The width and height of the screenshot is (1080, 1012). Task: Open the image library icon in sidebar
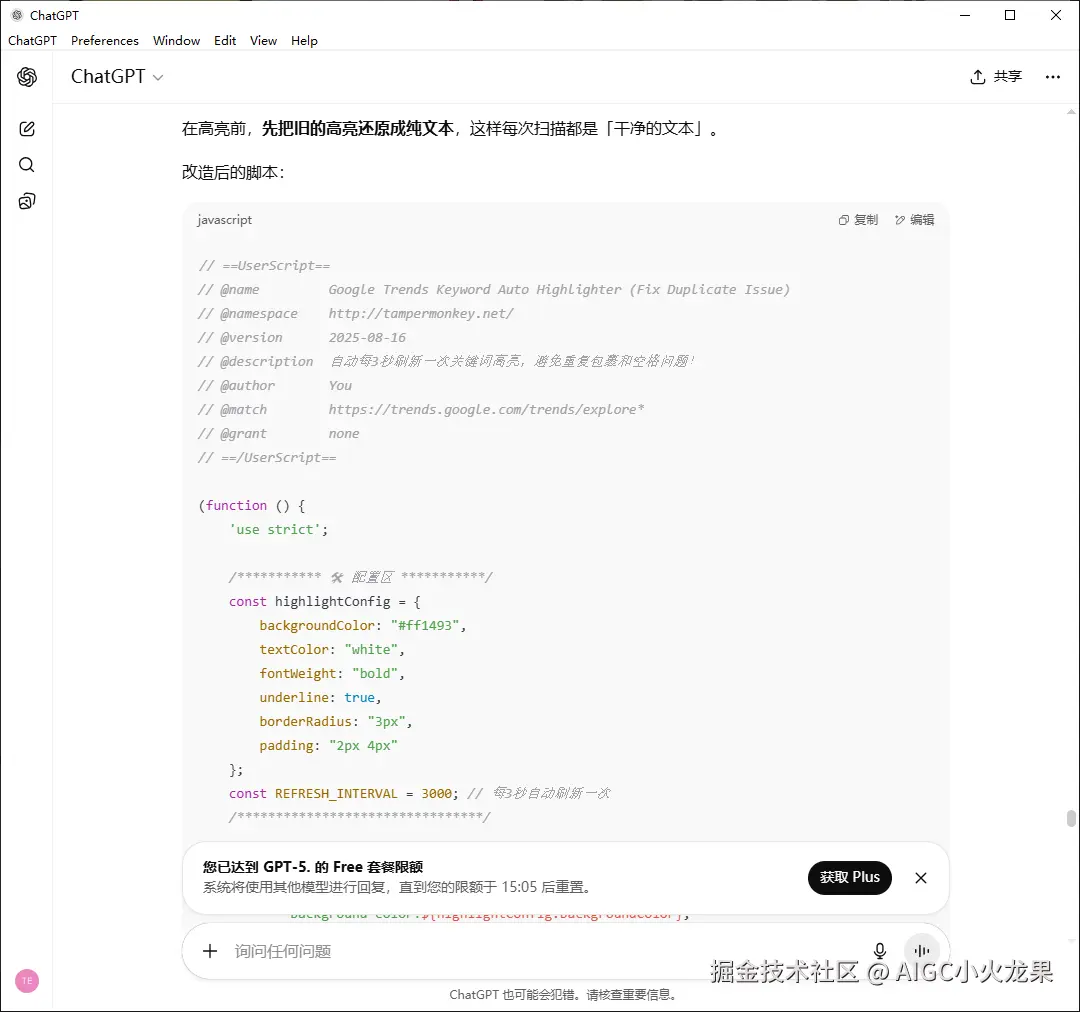coord(26,200)
